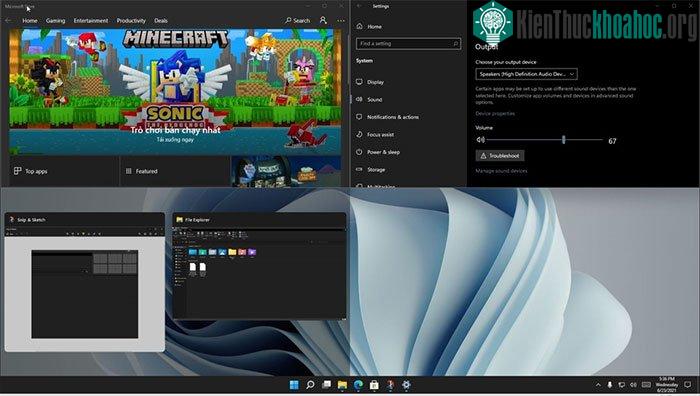Go back in the Settings window
The image size is (700, 396).
(359, 6)
